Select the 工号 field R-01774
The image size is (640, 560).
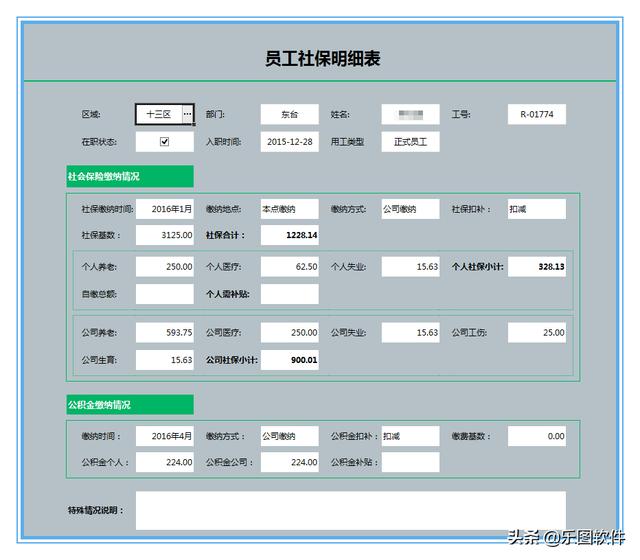point(536,115)
